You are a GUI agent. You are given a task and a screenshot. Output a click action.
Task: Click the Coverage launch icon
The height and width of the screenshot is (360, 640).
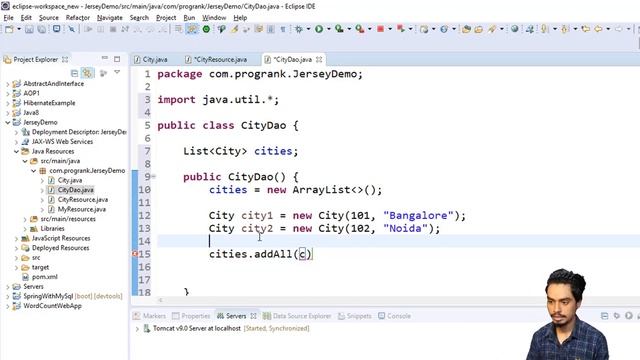(x=339, y=29)
